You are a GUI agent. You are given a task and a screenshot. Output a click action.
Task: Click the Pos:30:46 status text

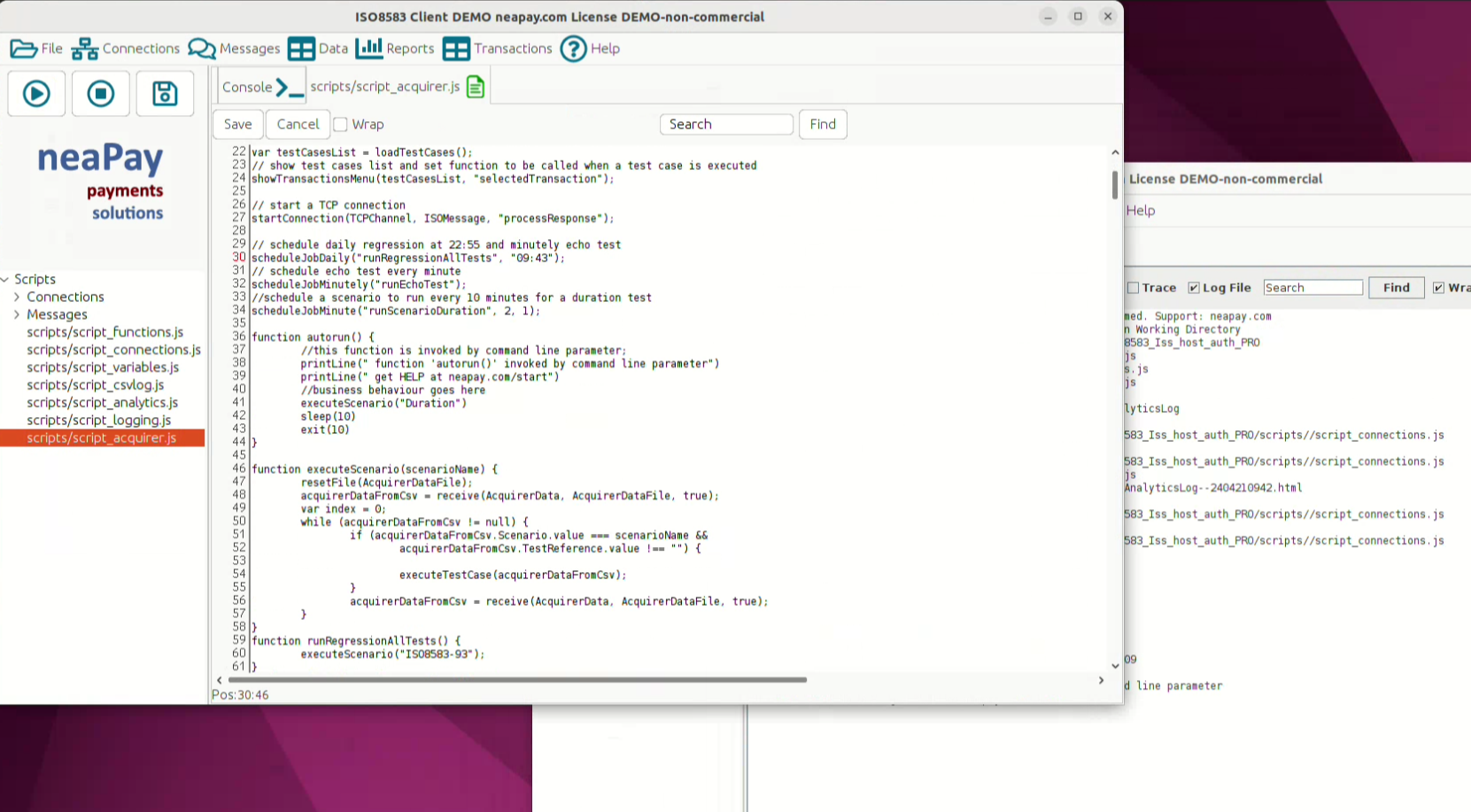[240, 695]
